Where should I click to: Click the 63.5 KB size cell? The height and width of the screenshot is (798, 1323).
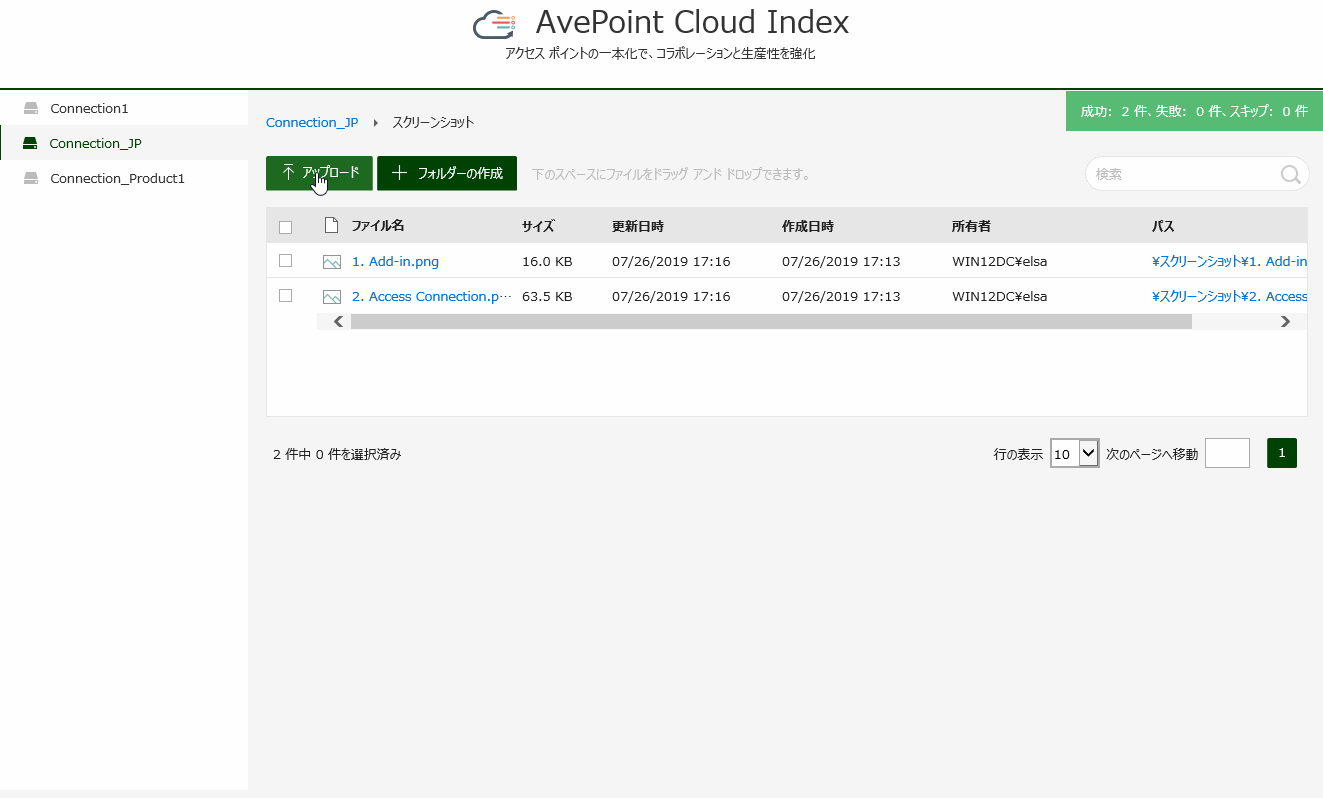pos(547,297)
